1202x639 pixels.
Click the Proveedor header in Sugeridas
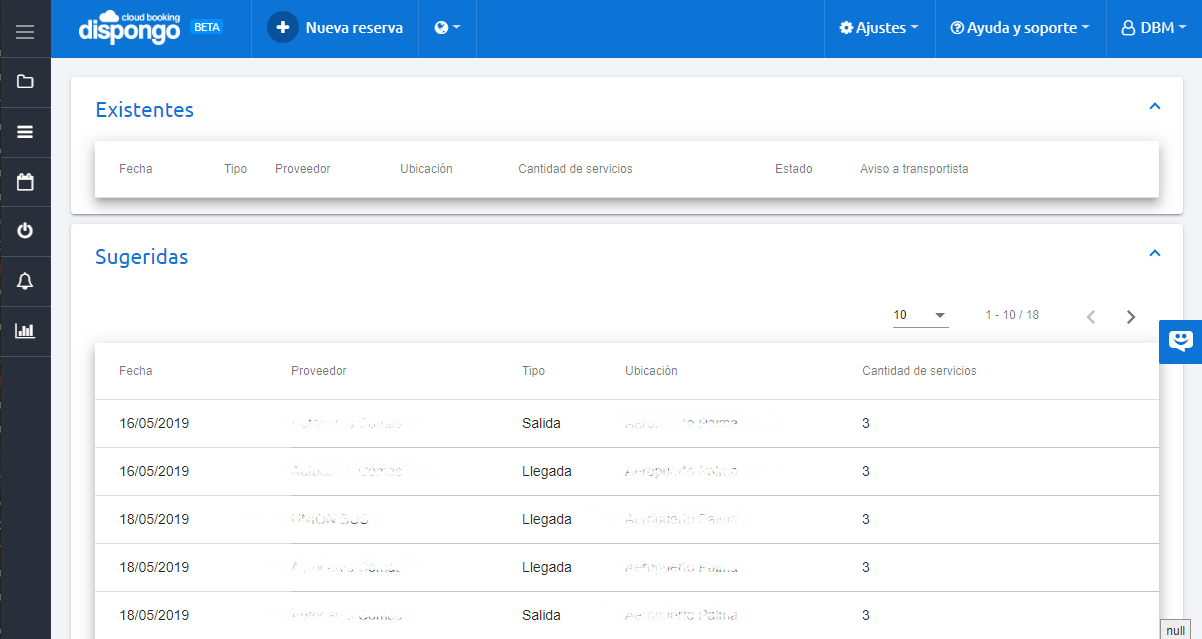pos(319,371)
